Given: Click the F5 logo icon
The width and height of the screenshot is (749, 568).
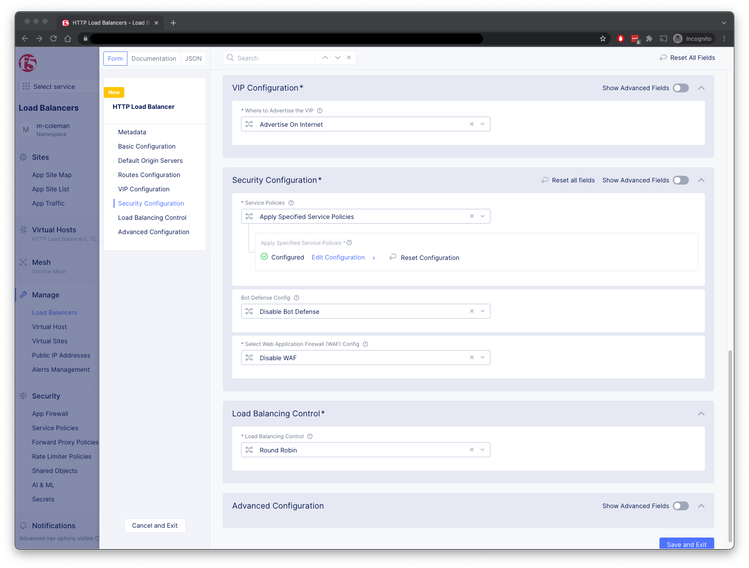Looking at the screenshot, I should point(28,62).
